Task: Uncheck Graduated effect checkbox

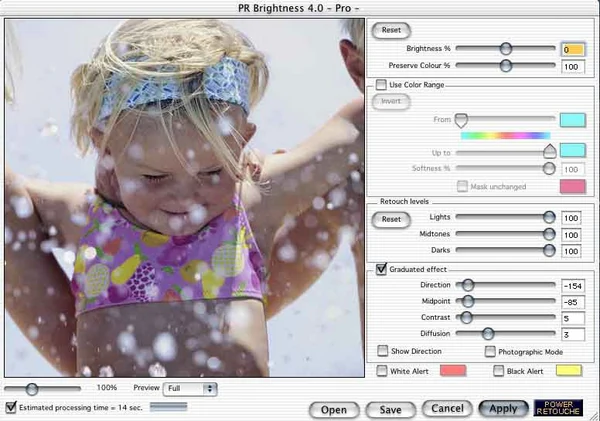Action: click(x=381, y=269)
